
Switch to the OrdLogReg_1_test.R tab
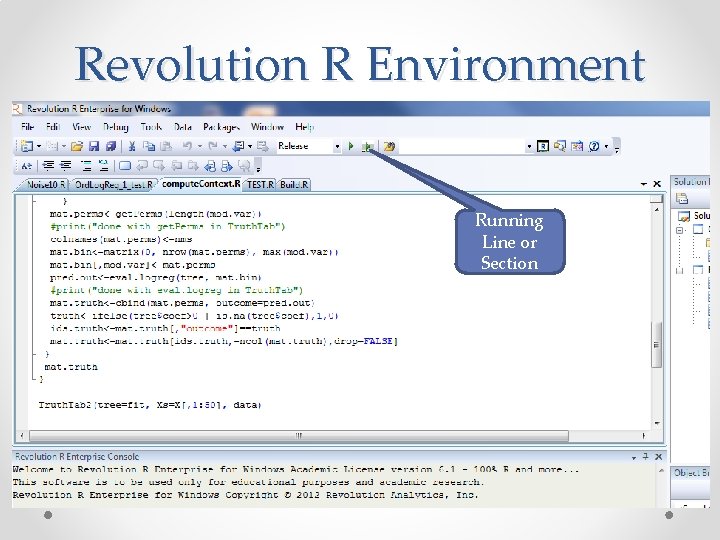point(113,185)
